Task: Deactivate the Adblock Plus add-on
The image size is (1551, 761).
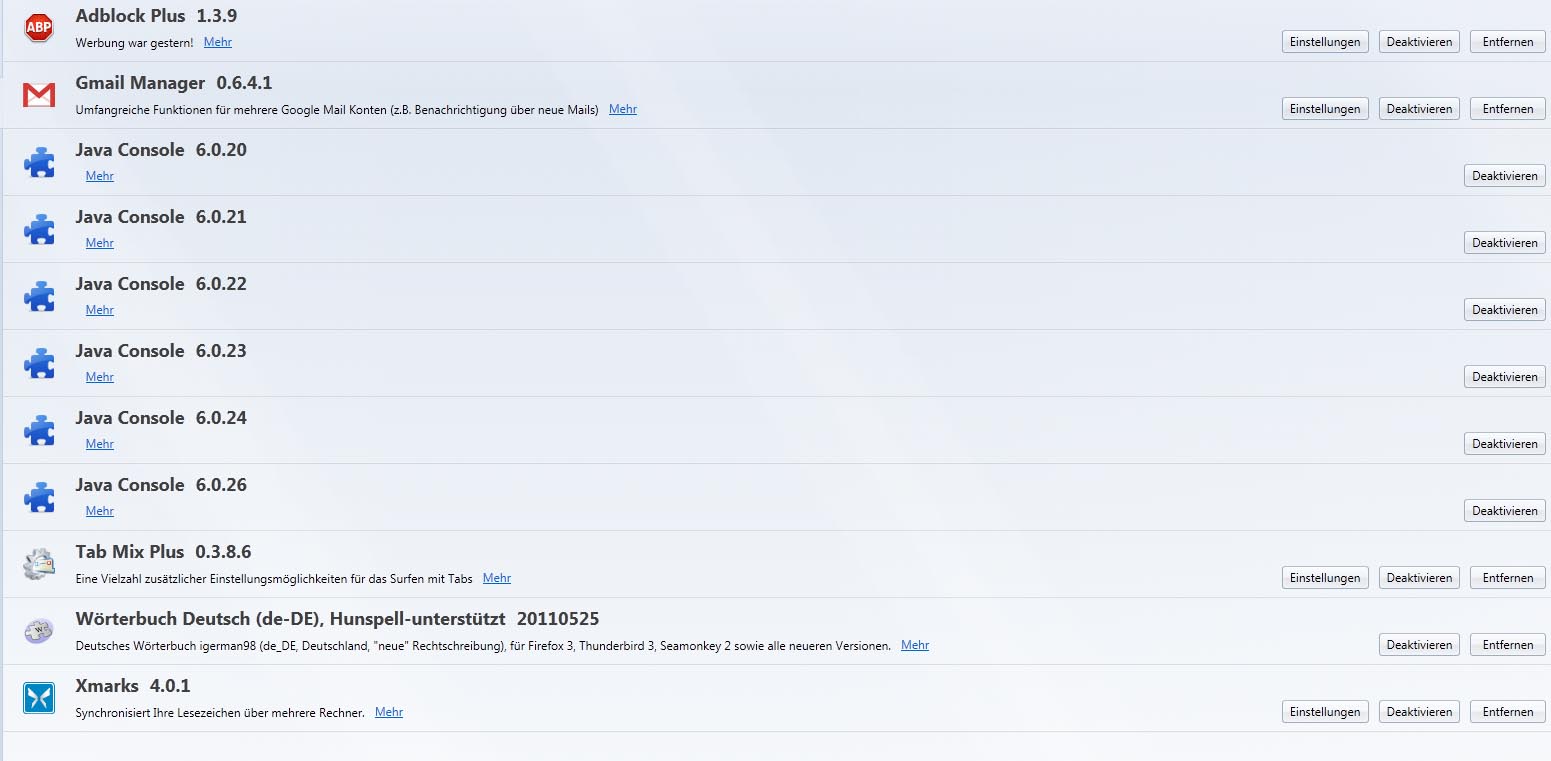Action: [1419, 42]
